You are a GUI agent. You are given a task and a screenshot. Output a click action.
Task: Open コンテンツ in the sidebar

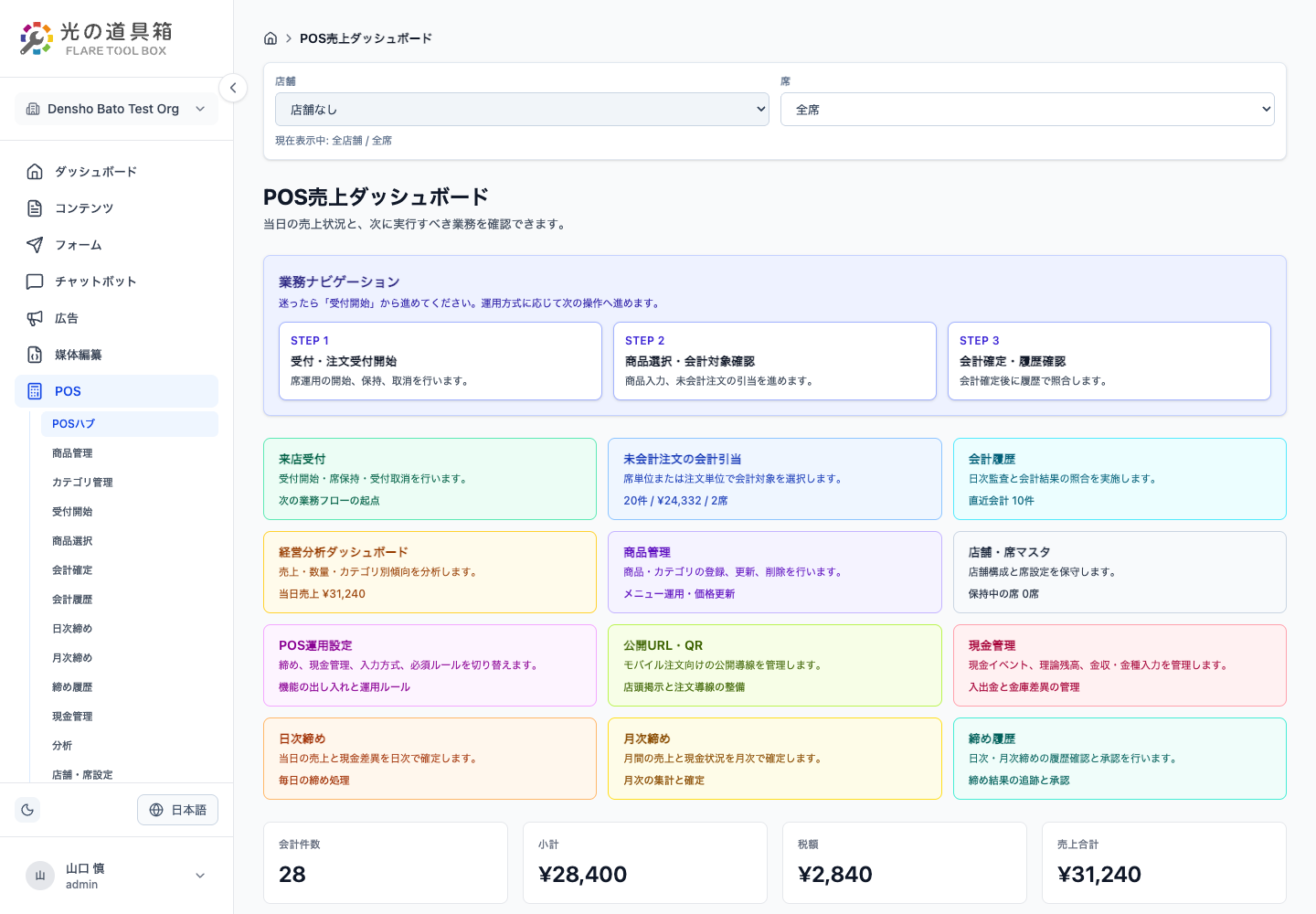(x=117, y=208)
